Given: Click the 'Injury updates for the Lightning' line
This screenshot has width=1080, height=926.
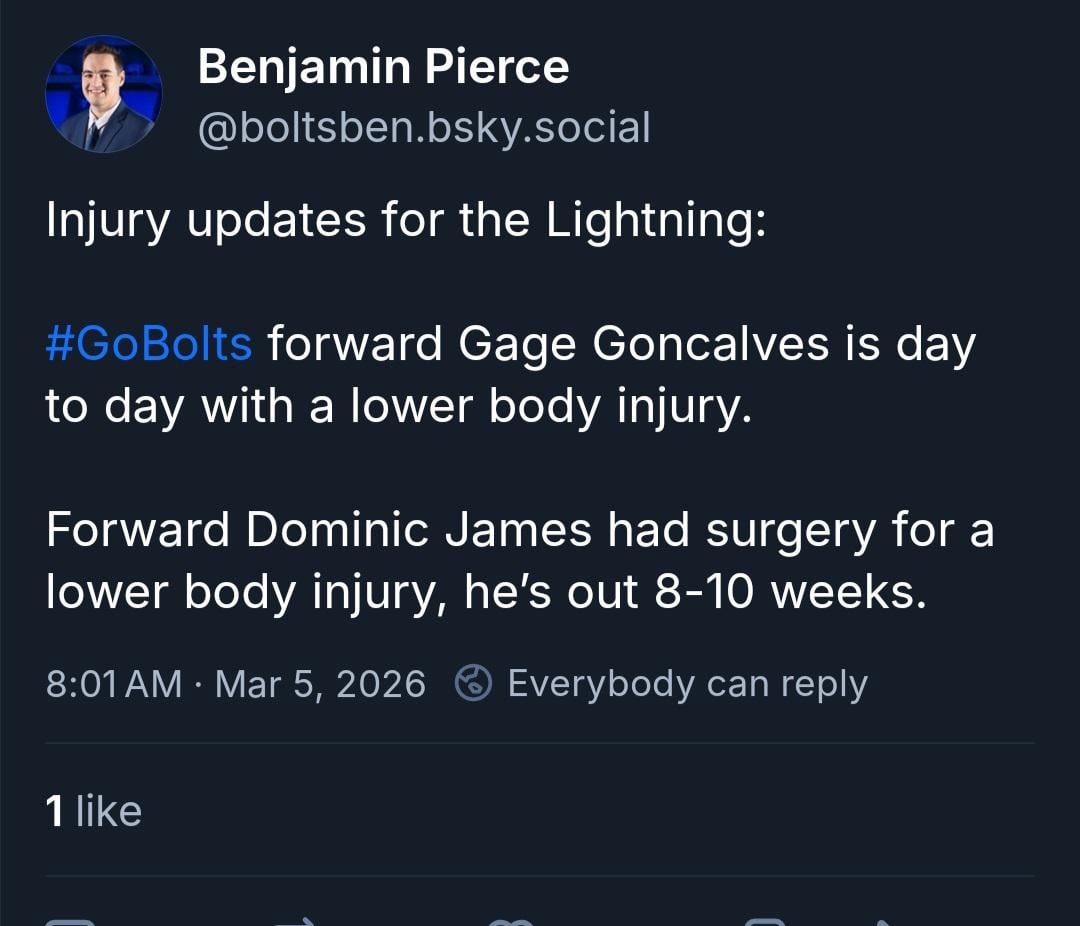Looking at the screenshot, I should click(405, 220).
